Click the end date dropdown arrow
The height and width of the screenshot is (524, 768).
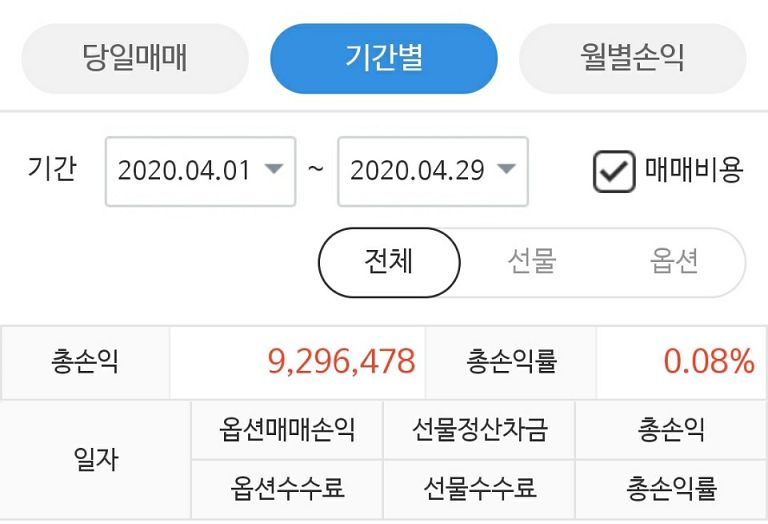(x=506, y=169)
